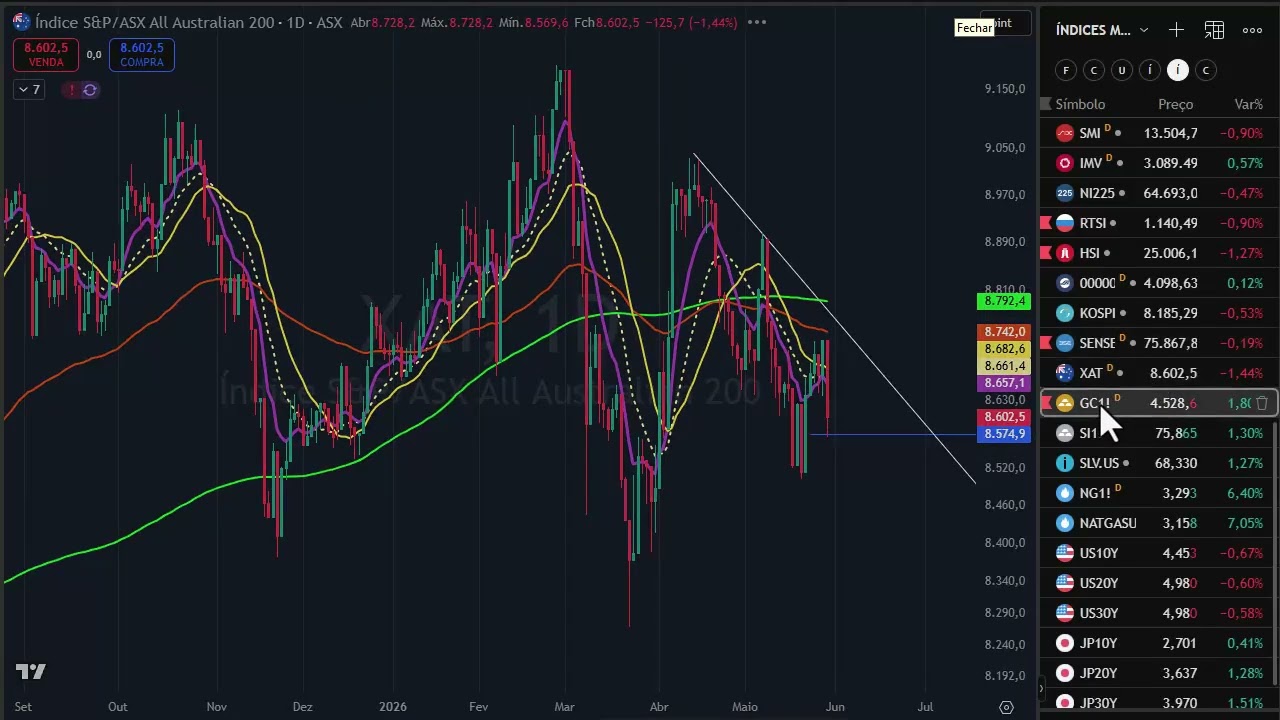Click the yellow 8.682,6 price label
Screen dimensions: 1280x720
tap(1004, 349)
